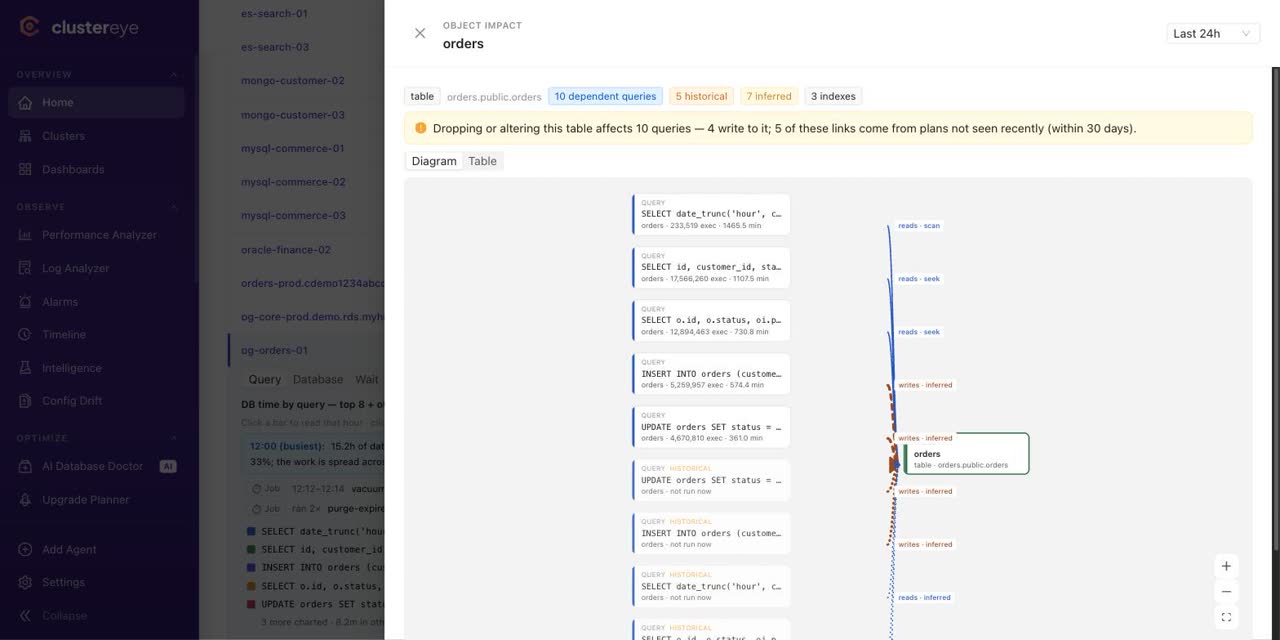The height and width of the screenshot is (640, 1280).
Task: Click the 10 dependent queries badge
Action: 605,96
